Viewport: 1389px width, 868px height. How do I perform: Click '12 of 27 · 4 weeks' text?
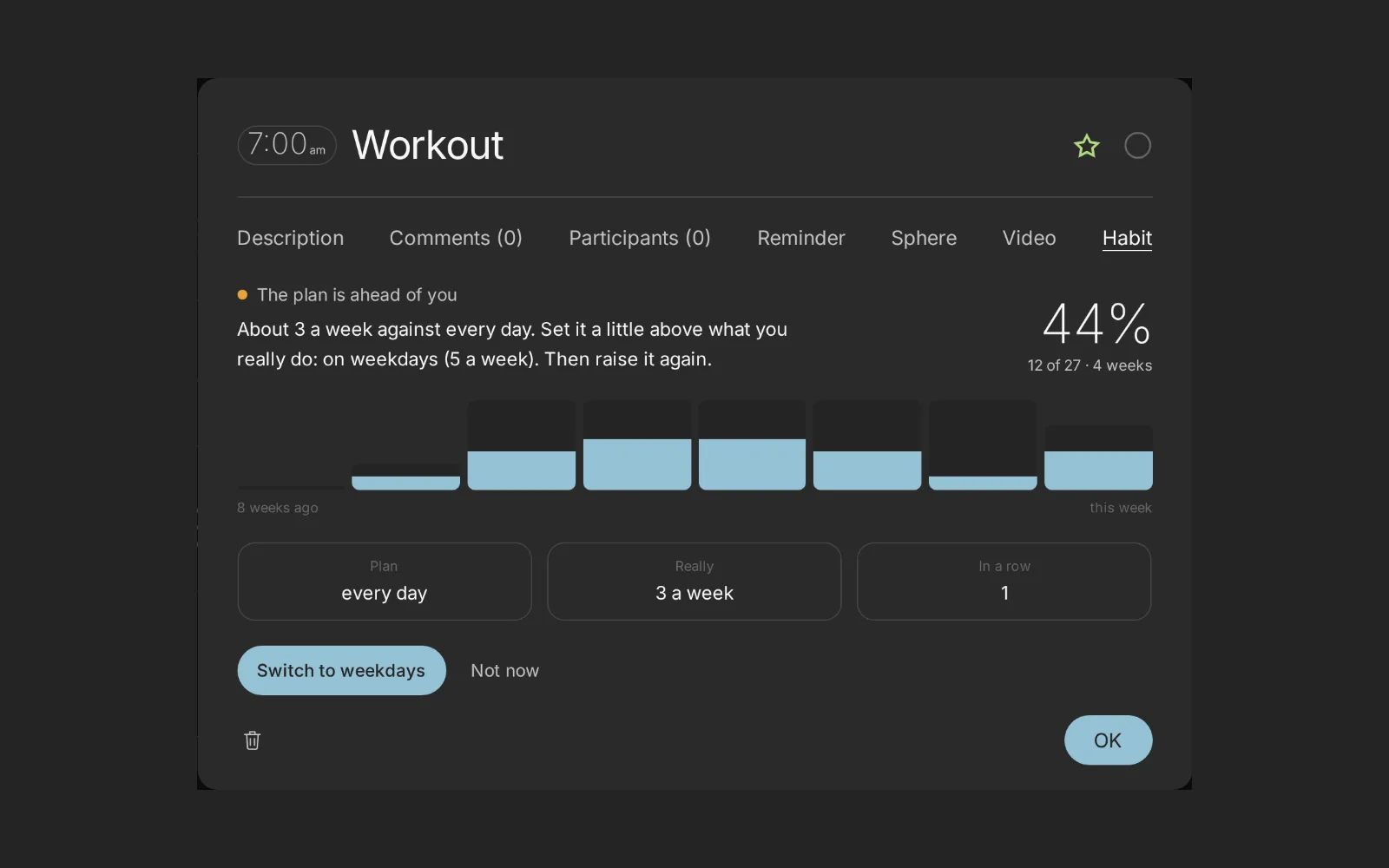click(x=1089, y=365)
